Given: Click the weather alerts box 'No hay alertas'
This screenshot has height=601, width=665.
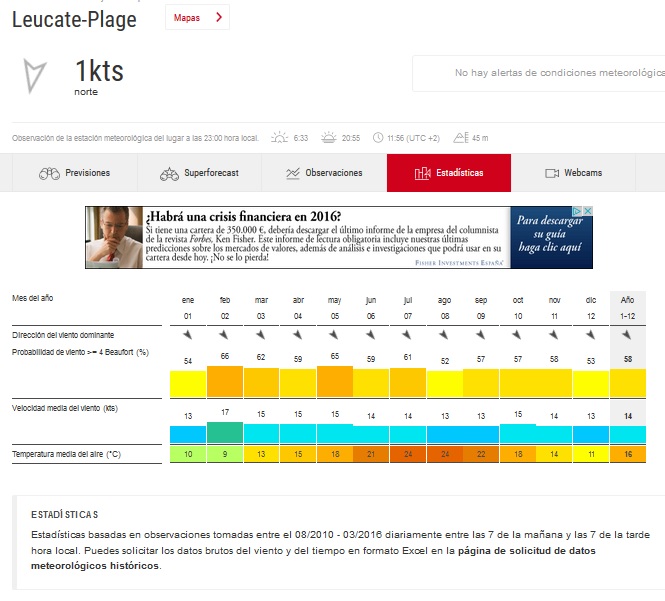Looking at the screenshot, I should pos(539,73).
